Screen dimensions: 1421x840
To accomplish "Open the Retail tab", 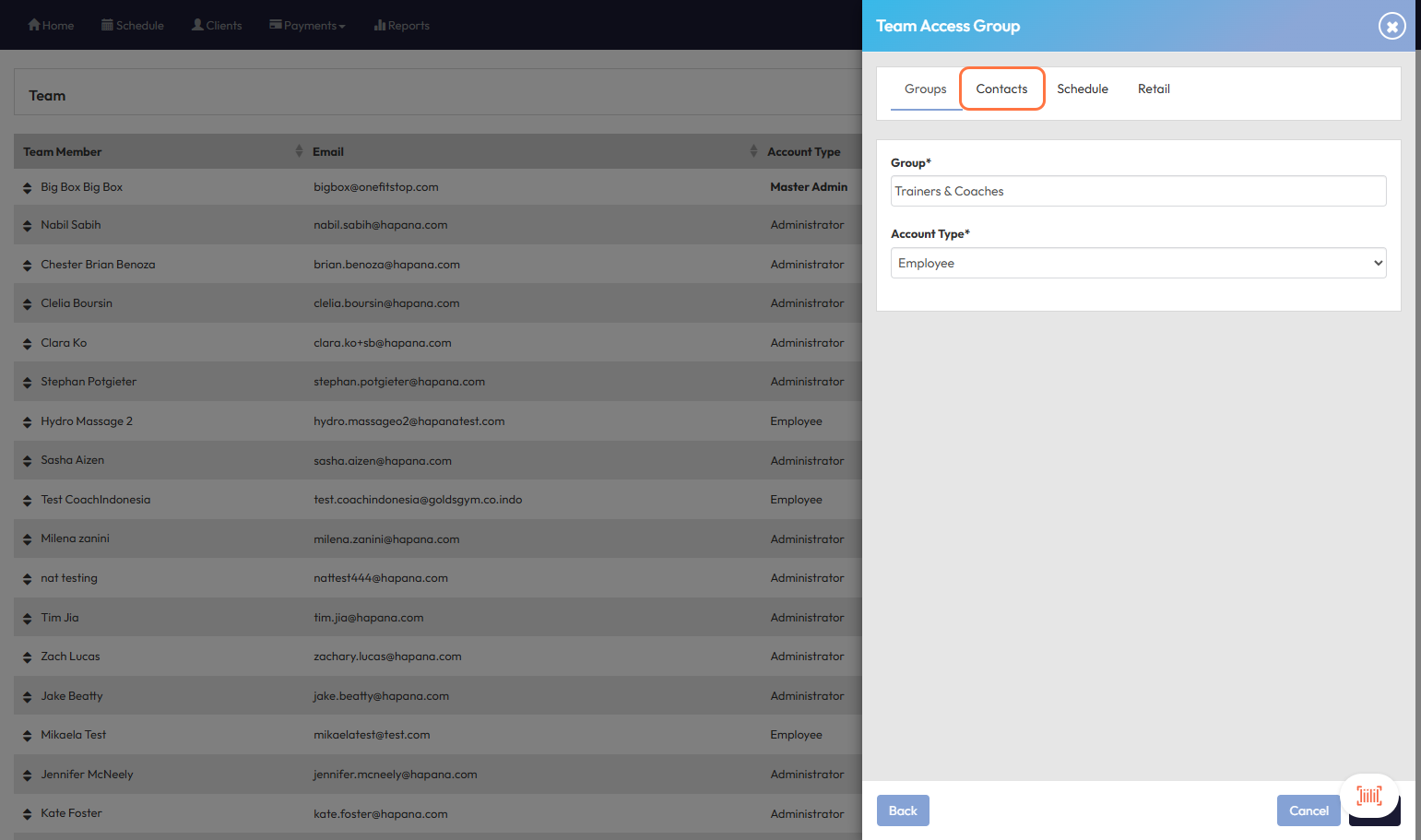I will tap(1154, 89).
